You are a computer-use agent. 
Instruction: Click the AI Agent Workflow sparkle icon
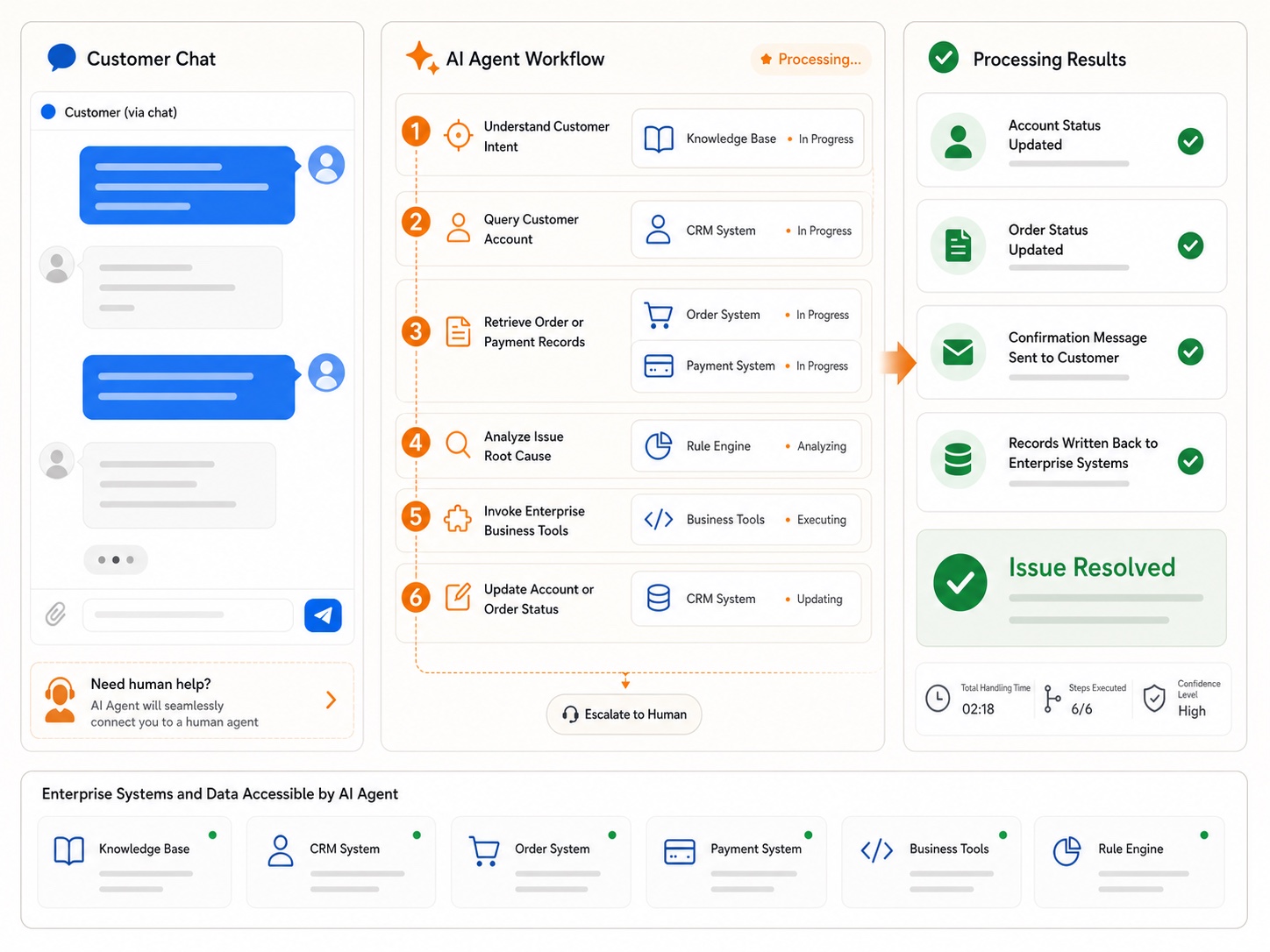[x=422, y=58]
